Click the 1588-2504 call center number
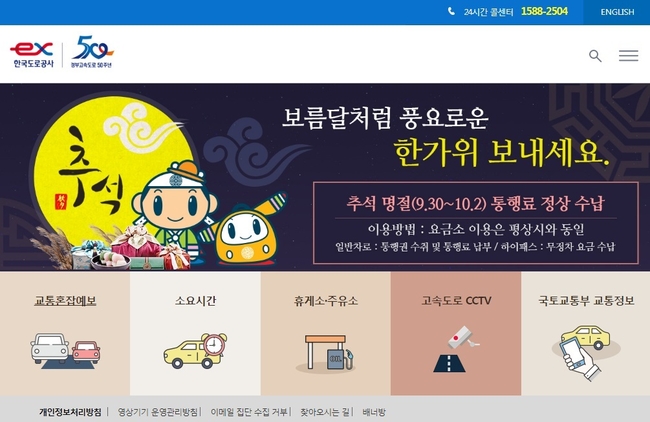Image resolution: width=650 pixels, height=422 pixels. click(544, 12)
